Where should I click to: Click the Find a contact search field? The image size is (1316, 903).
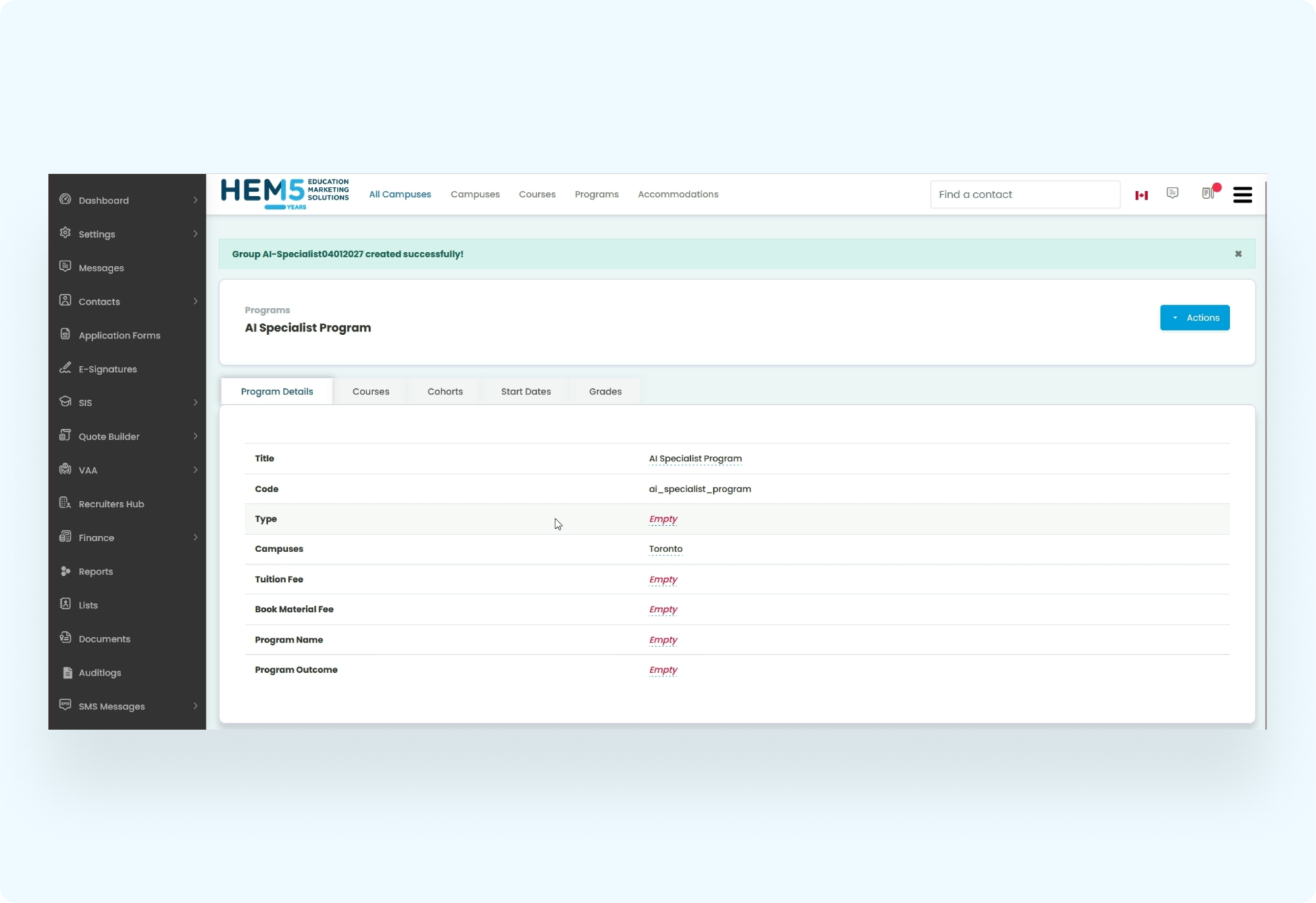click(1025, 195)
